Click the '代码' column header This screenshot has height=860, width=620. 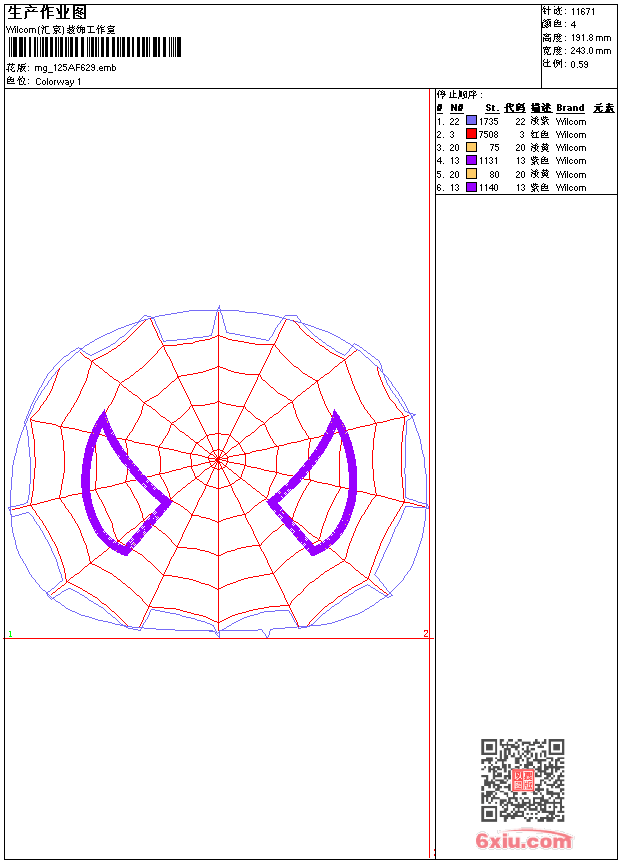click(515, 108)
